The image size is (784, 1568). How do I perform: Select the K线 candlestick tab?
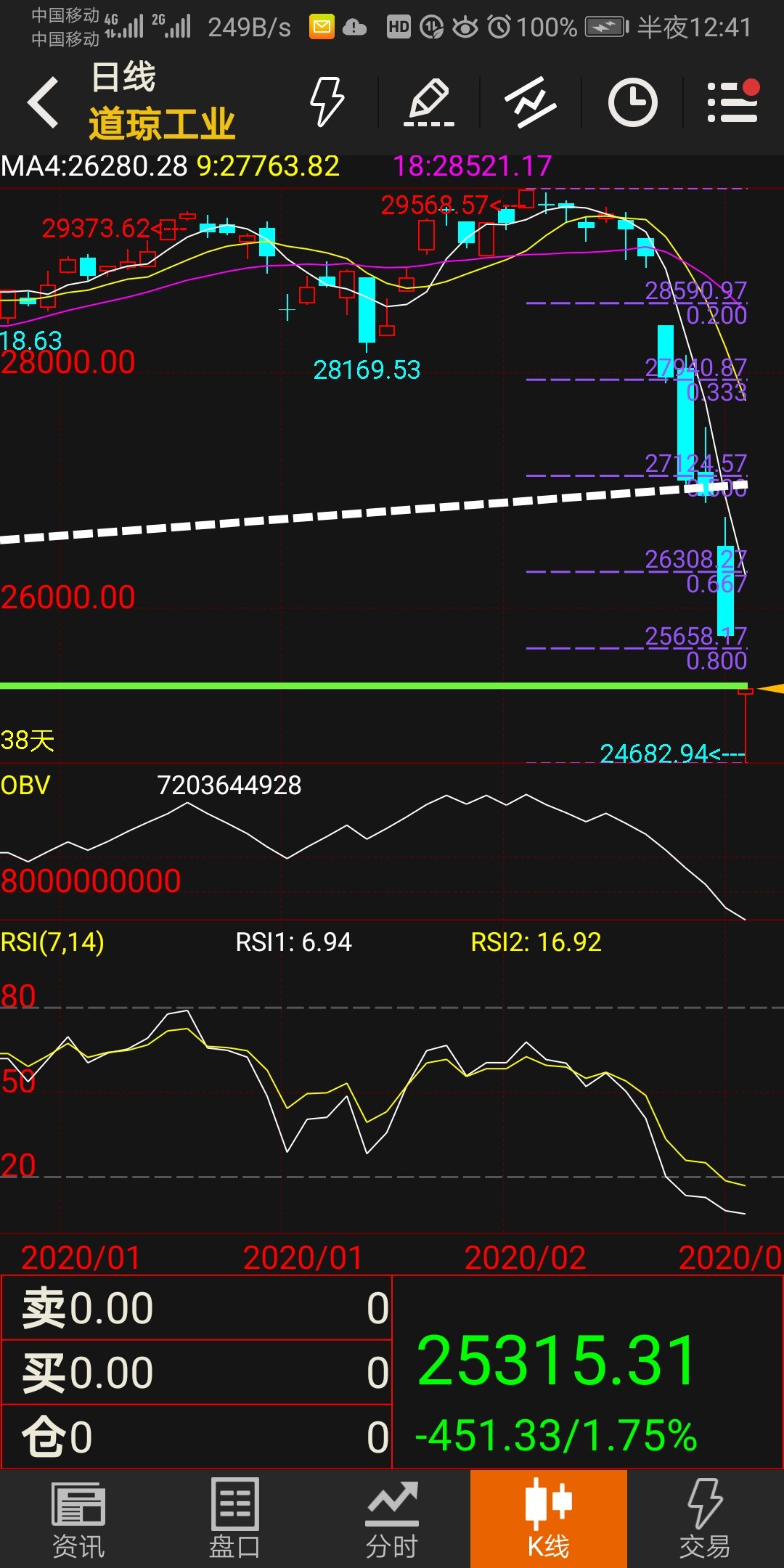point(549,1519)
